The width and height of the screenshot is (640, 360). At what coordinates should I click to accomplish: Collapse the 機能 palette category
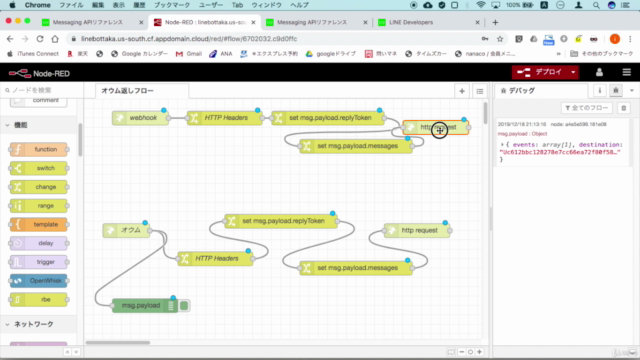coord(38,125)
